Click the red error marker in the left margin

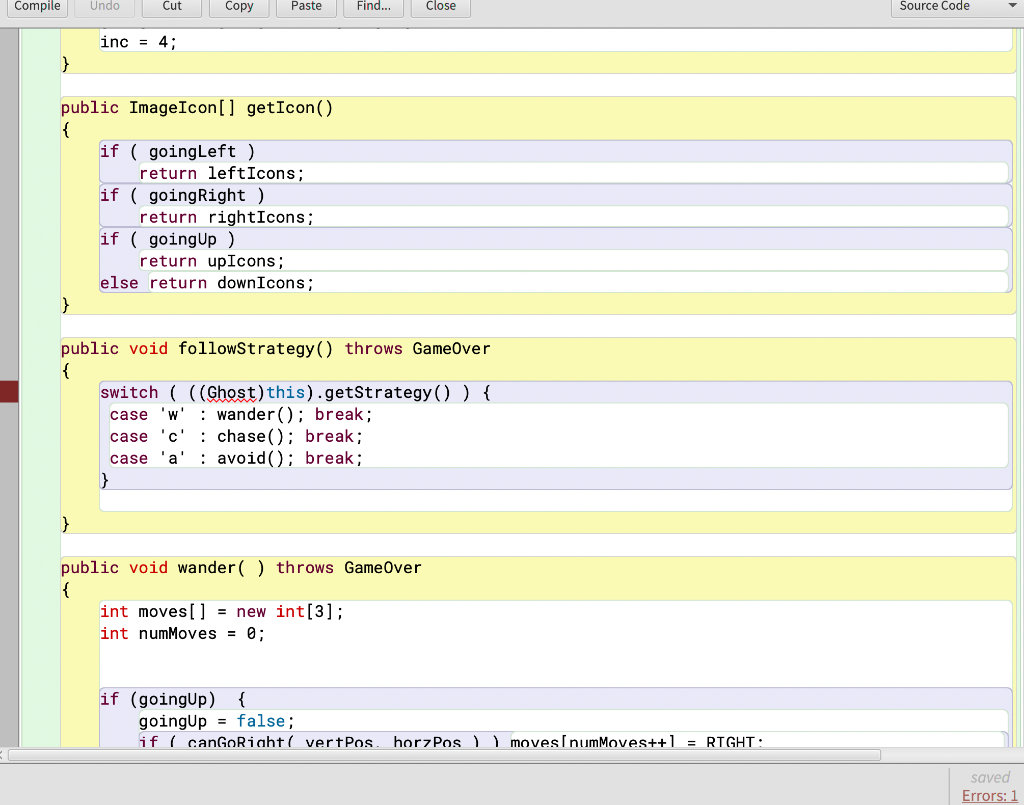click(9, 392)
